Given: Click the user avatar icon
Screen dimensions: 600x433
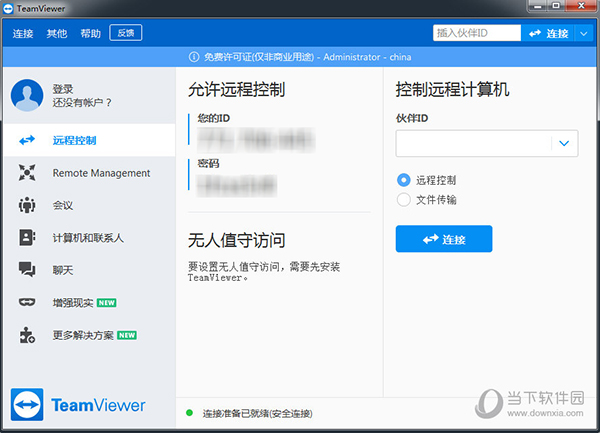Looking at the screenshot, I should tap(27, 95).
